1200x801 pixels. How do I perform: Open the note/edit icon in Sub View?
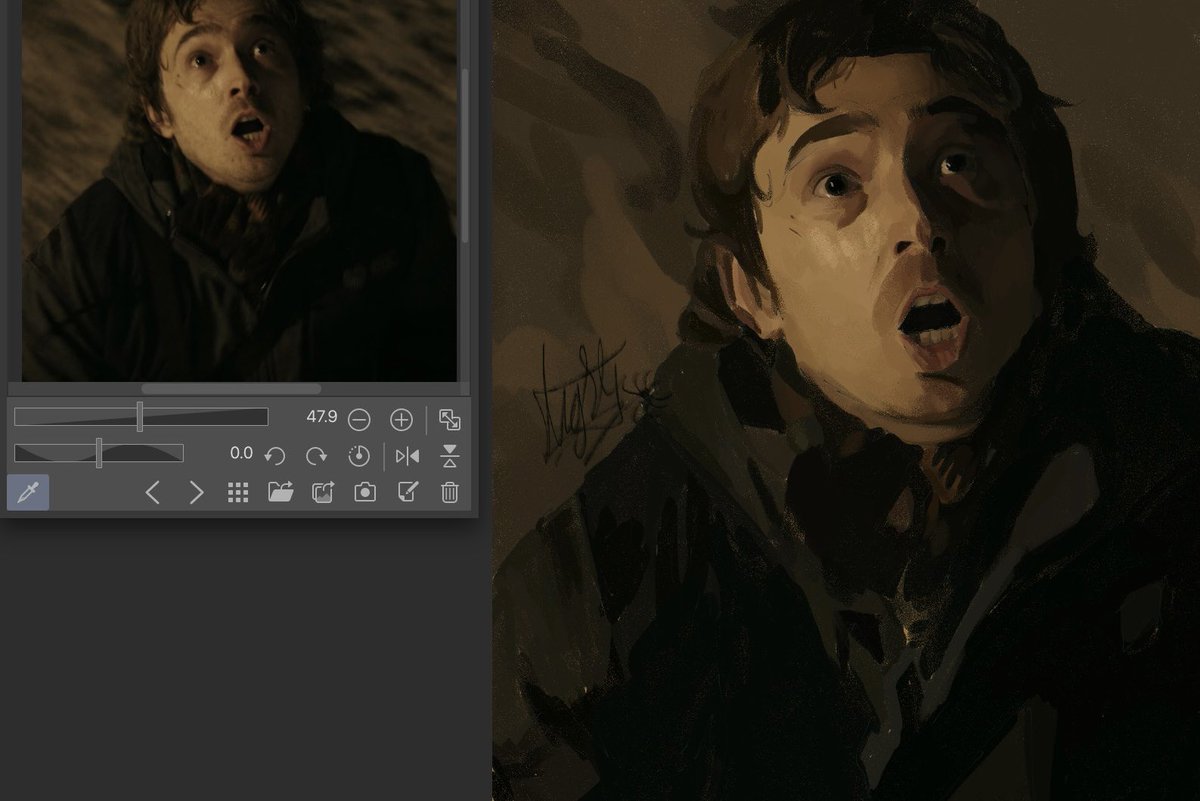408,492
